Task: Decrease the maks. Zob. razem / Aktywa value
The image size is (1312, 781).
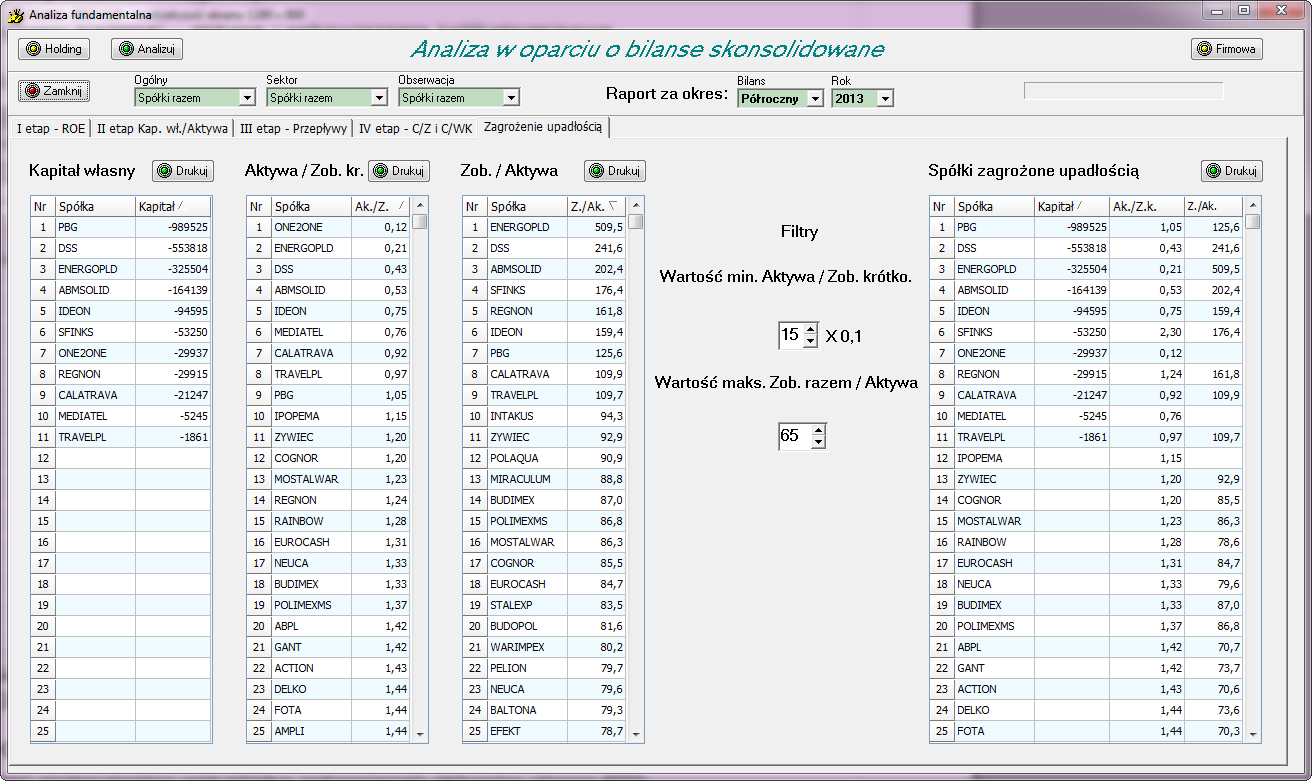Action: tap(819, 443)
